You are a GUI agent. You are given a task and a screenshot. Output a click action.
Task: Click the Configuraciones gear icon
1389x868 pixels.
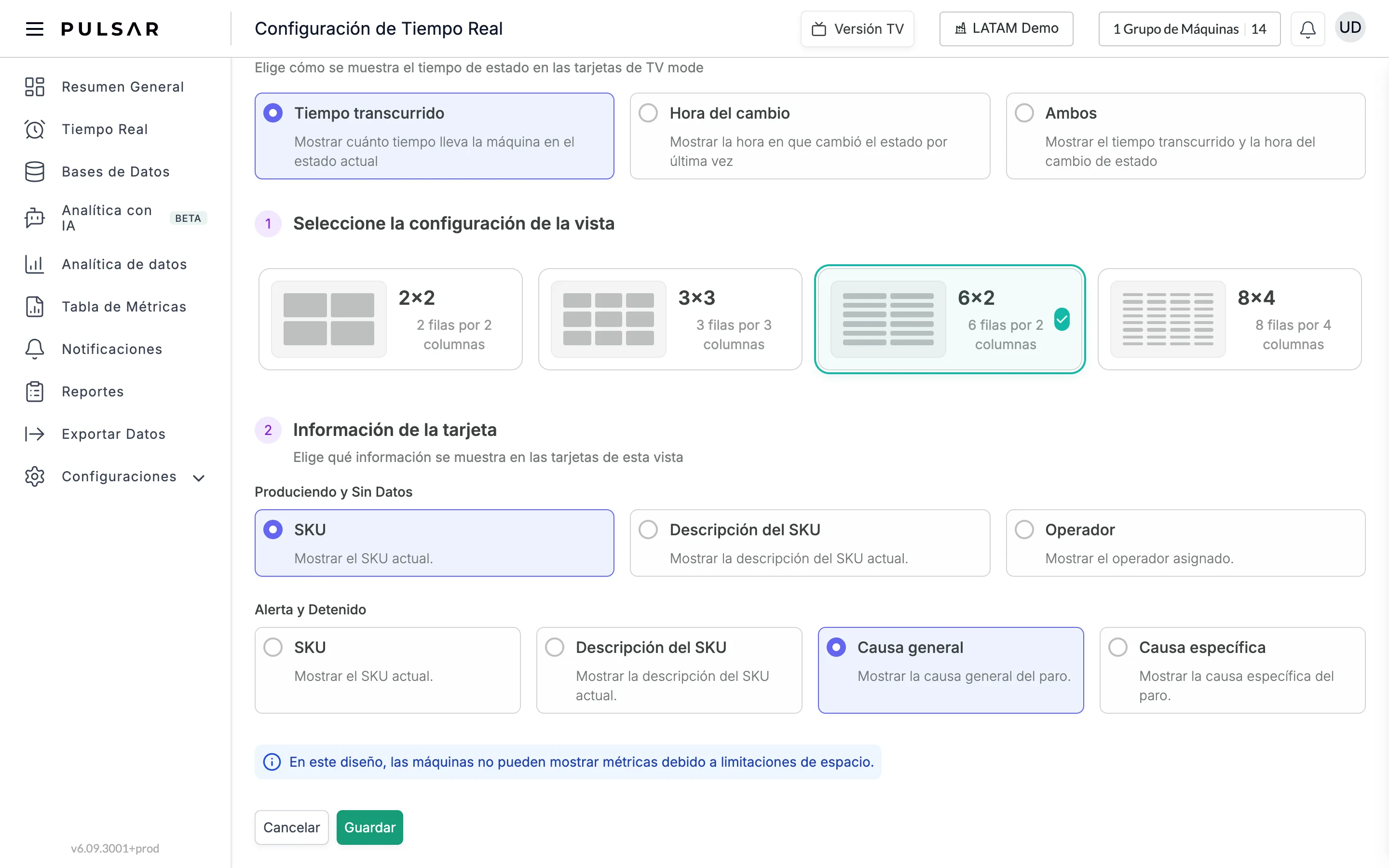[34, 476]
